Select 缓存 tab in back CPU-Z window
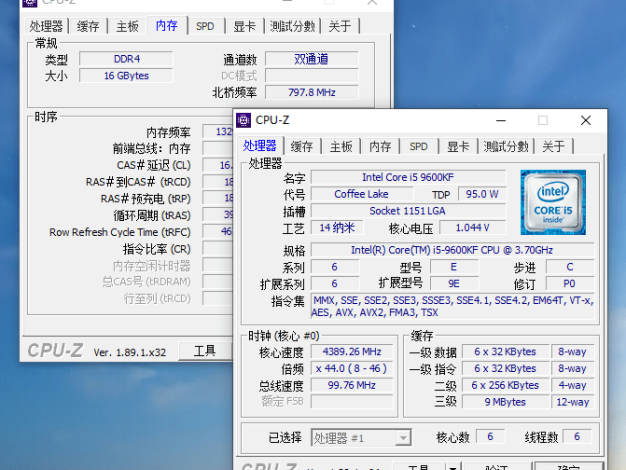This screenshot has width=626, height=470. click(x=88, y=26)
